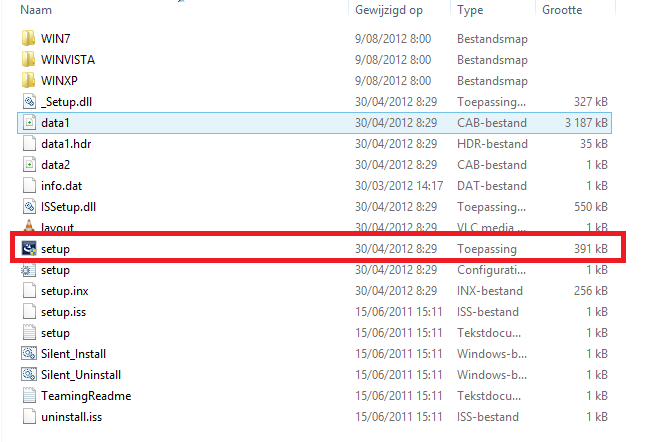Click the 256 kB size of setup.inx
Screen dimensions: 648x442
click(591, 291)
